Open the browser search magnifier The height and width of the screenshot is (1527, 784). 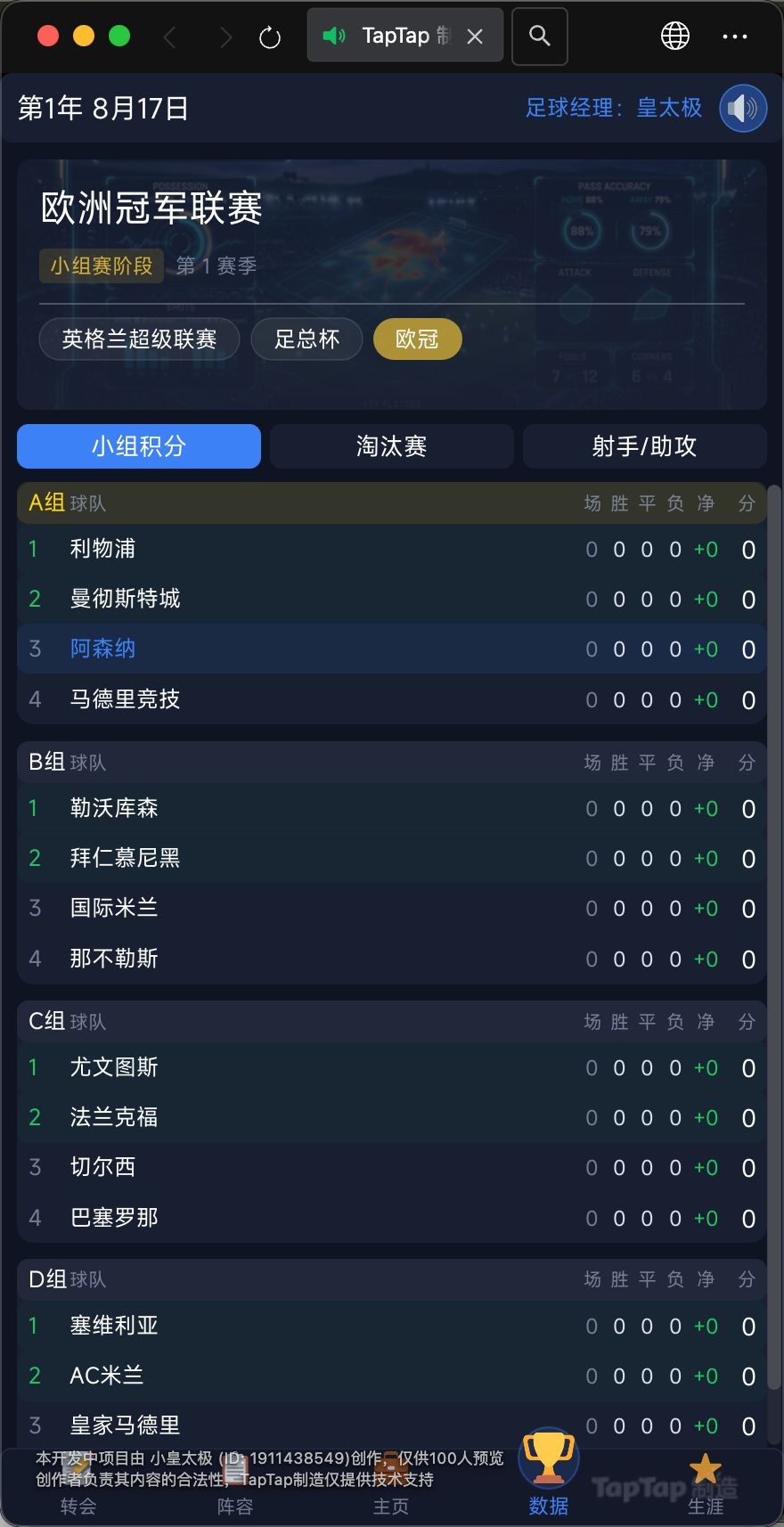pos(539,36)
